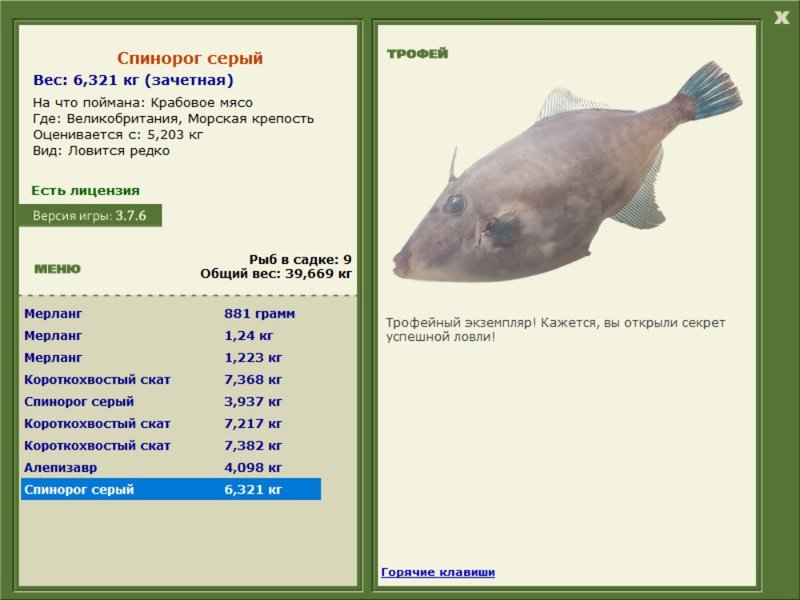Click the Трофейный экземпляр description text
The height and width of the screenshot is (600, 800).
tap(555, 330)
